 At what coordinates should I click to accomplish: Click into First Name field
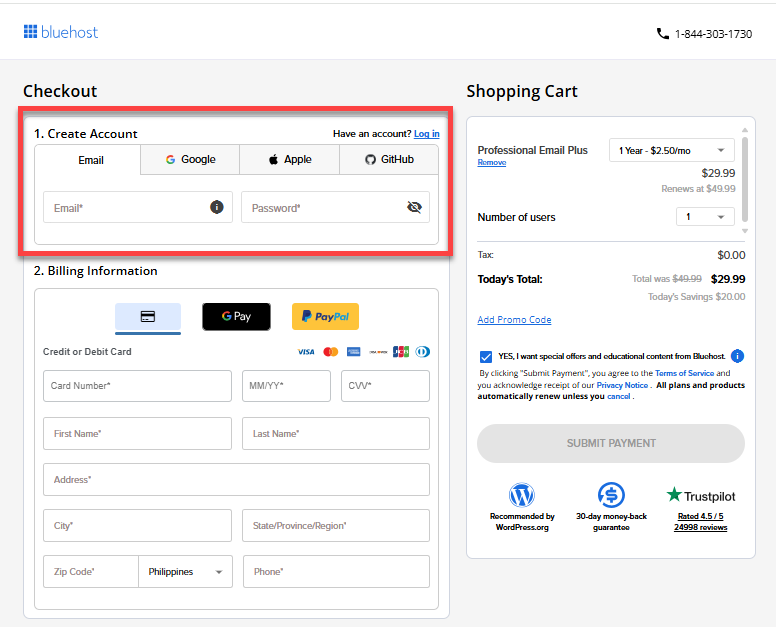[138, 434]
